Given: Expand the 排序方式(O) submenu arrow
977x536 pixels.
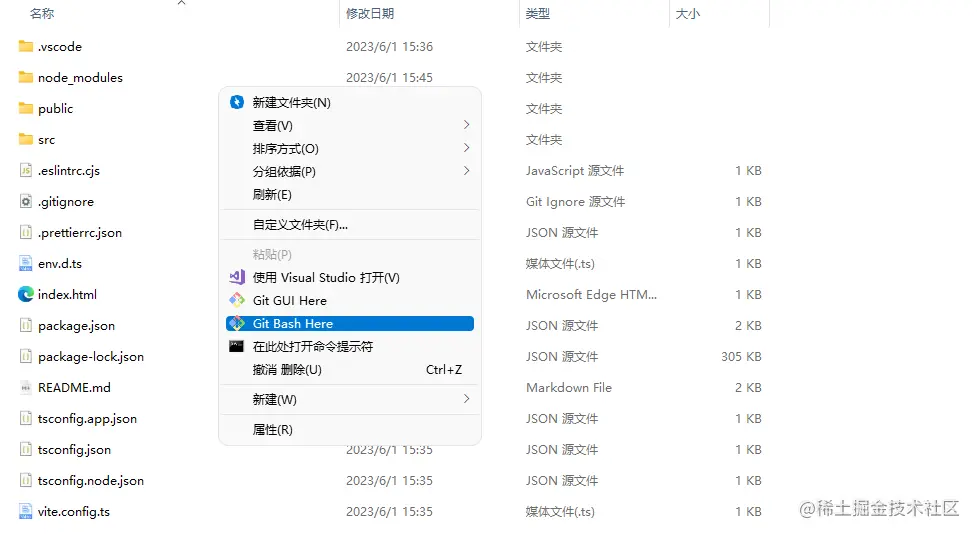Looking at the screenshot, I should tap(466, 148).
